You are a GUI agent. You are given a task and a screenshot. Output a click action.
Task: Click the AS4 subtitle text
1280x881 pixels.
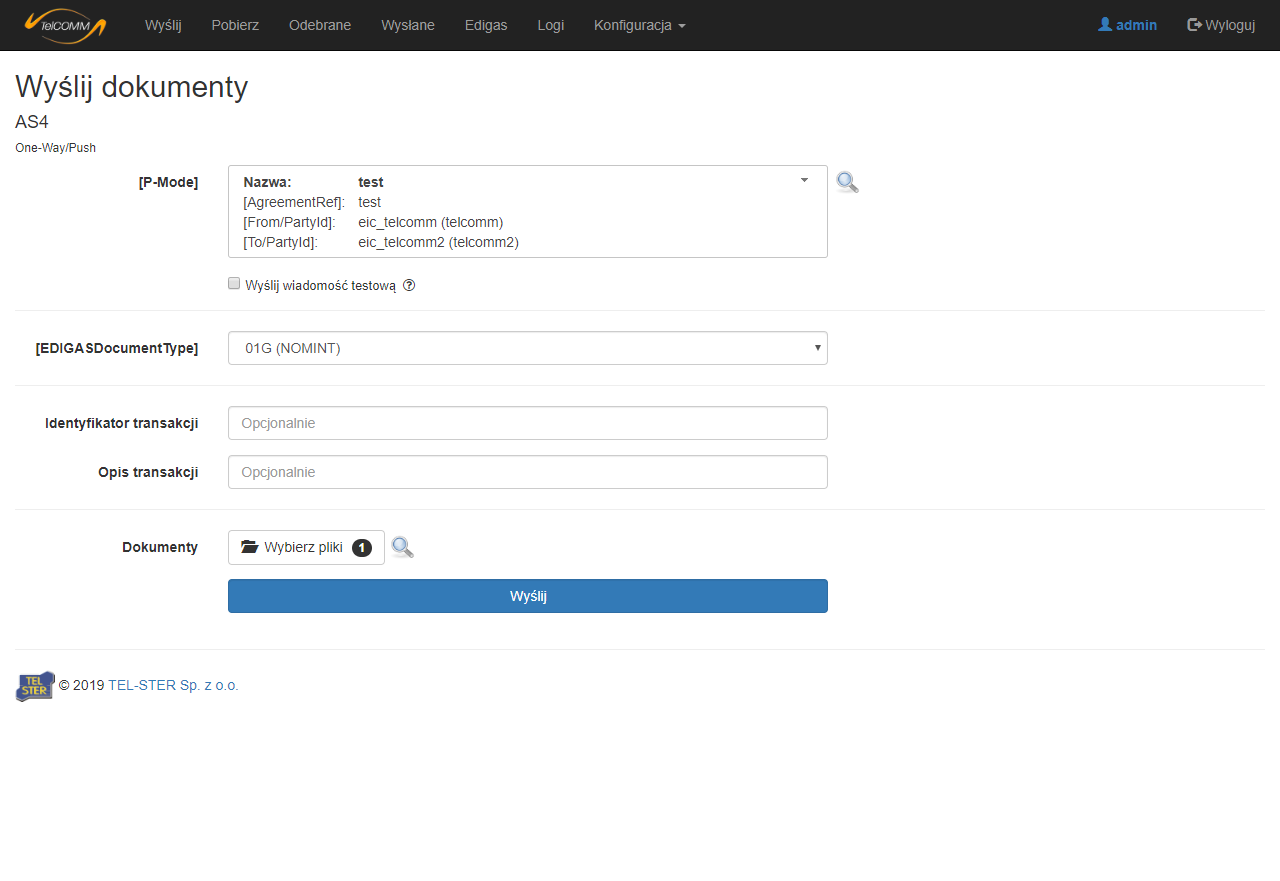pyautogui.click(x=32, y=122)
